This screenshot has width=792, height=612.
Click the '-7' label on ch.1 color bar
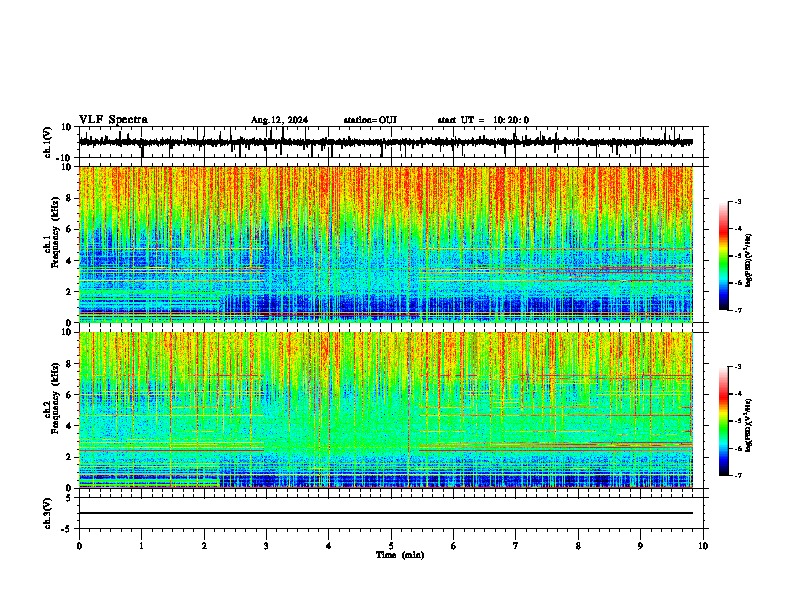click(x=738, y=310)
